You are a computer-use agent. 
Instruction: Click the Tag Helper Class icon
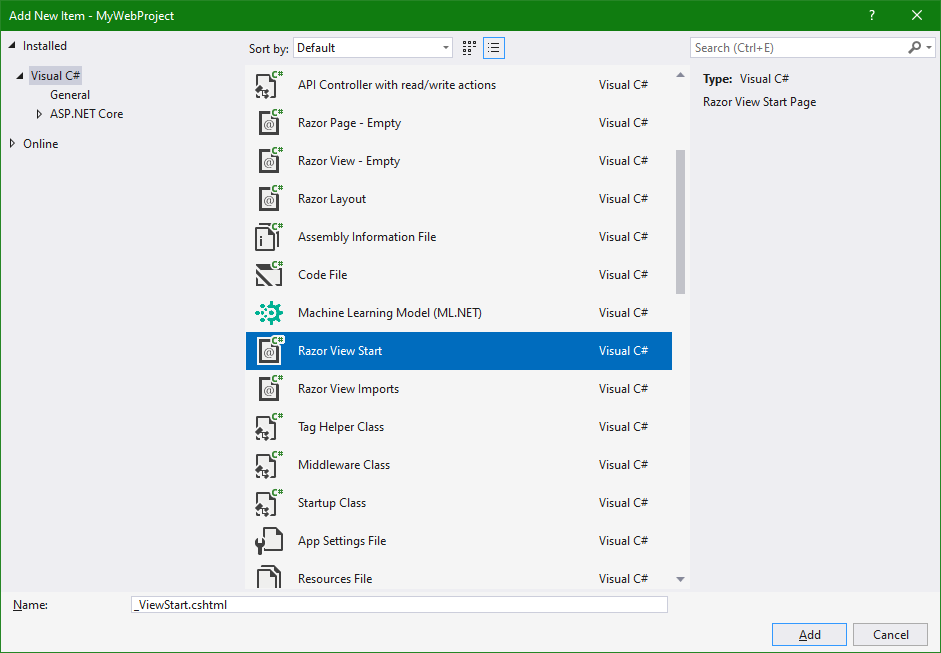click(269, 427)
